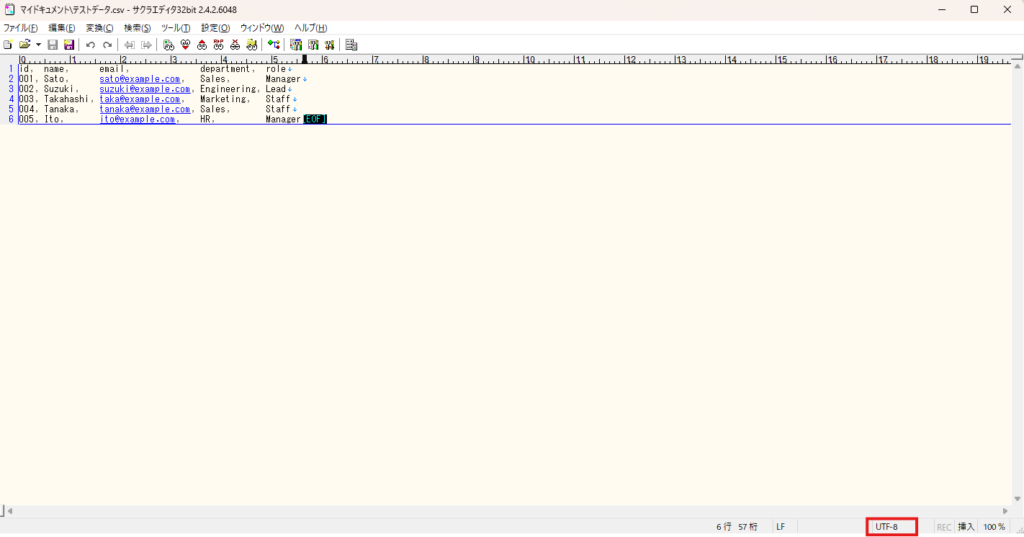Expand the dropdown arrow beside the open icon

pyautogui.click(x=38, y=45)
